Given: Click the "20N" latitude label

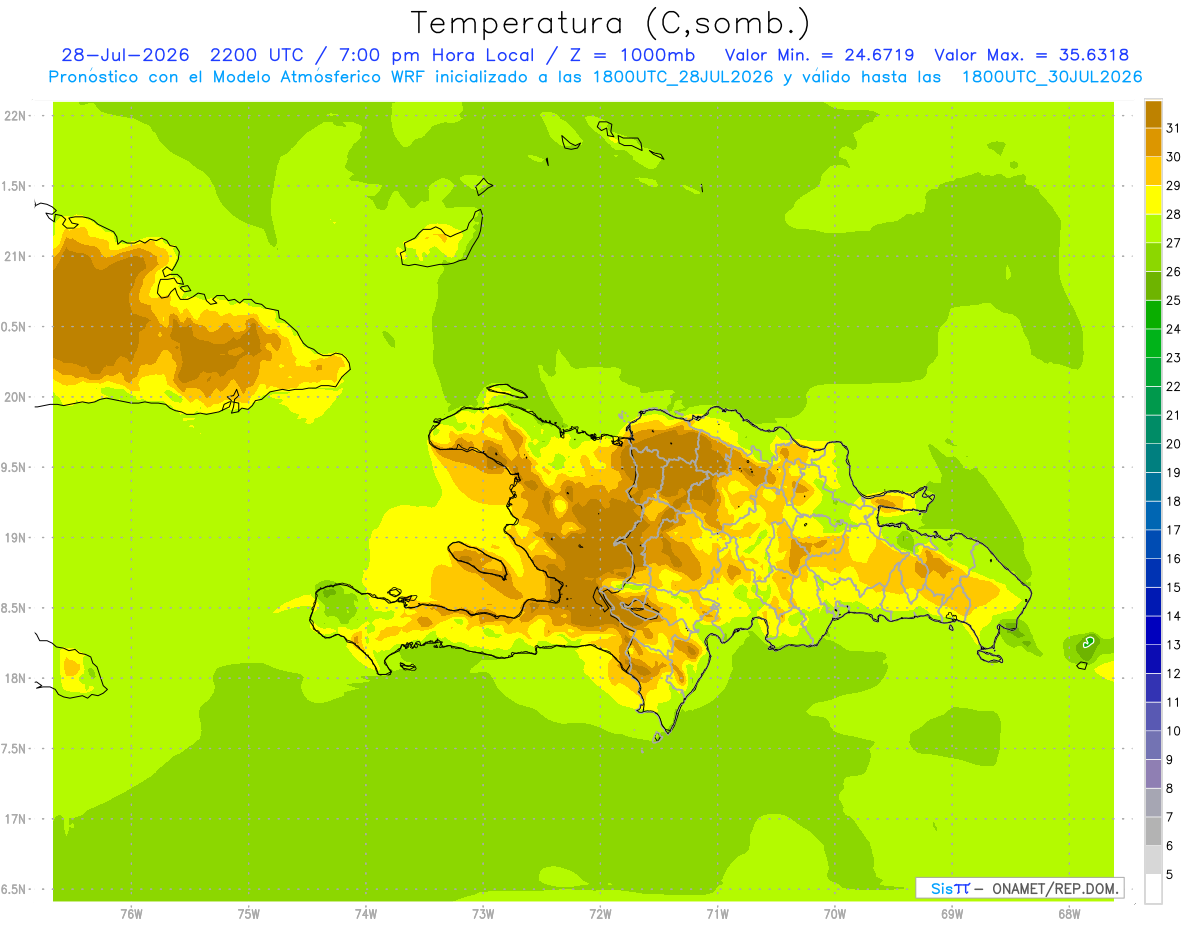Looking at the screenshot, I should [x=15, y=398].
